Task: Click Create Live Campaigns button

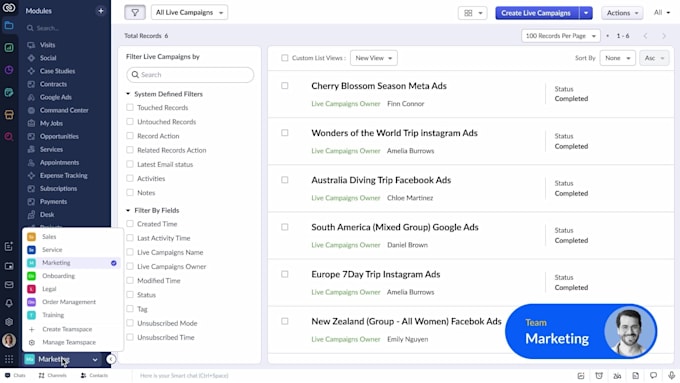Action: pyautogui.click(x=536, y=13)
